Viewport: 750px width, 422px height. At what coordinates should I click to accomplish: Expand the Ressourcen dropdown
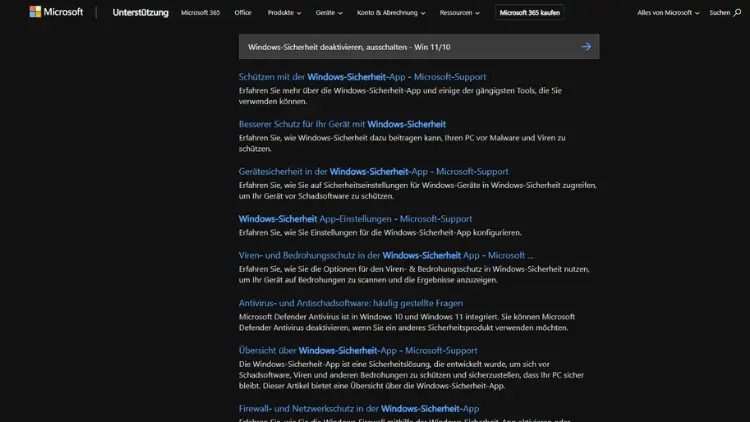click(459, 13)
